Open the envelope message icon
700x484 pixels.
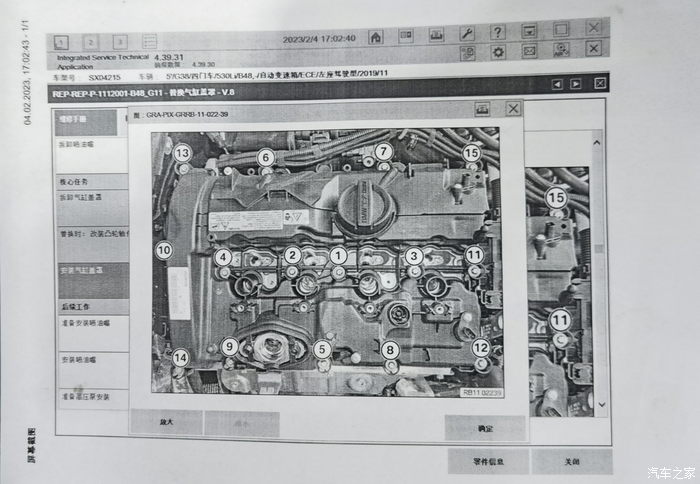click(529, 51)
